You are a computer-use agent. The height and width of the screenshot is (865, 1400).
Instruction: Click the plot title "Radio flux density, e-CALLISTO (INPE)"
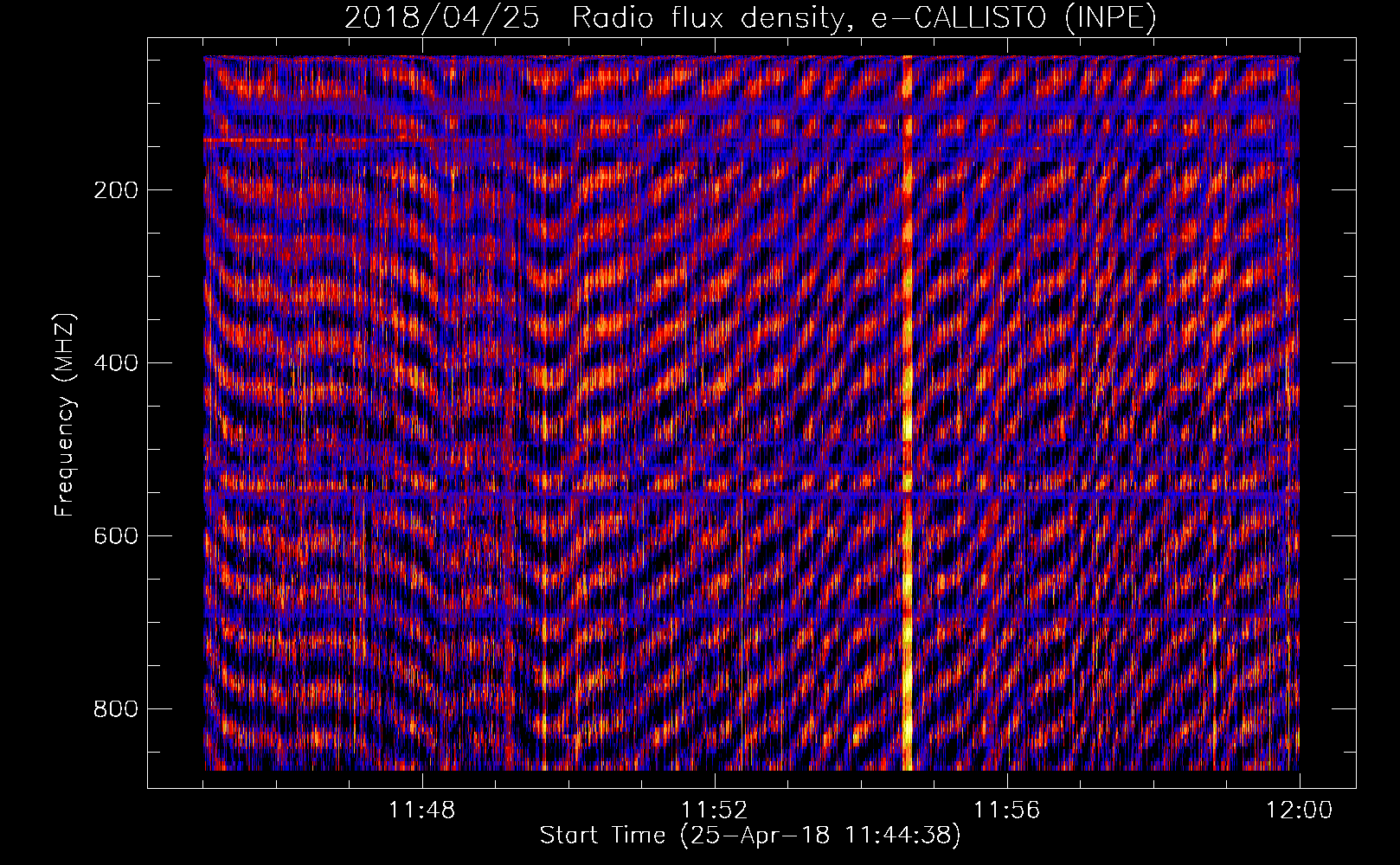pos(864,17)
